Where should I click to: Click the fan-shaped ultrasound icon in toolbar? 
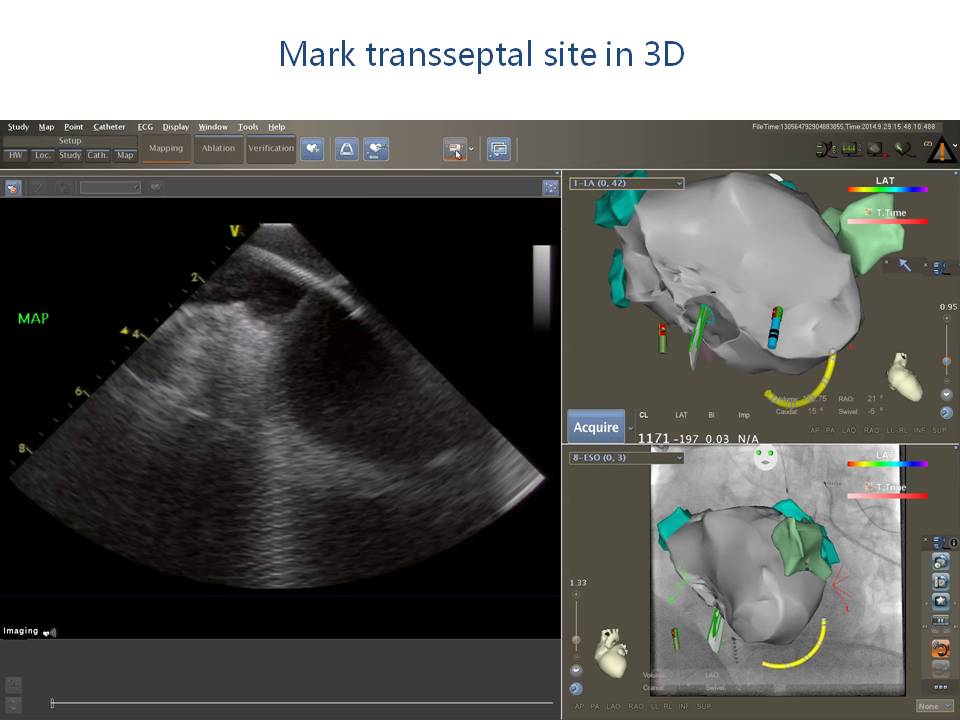(x=346, y=149)
